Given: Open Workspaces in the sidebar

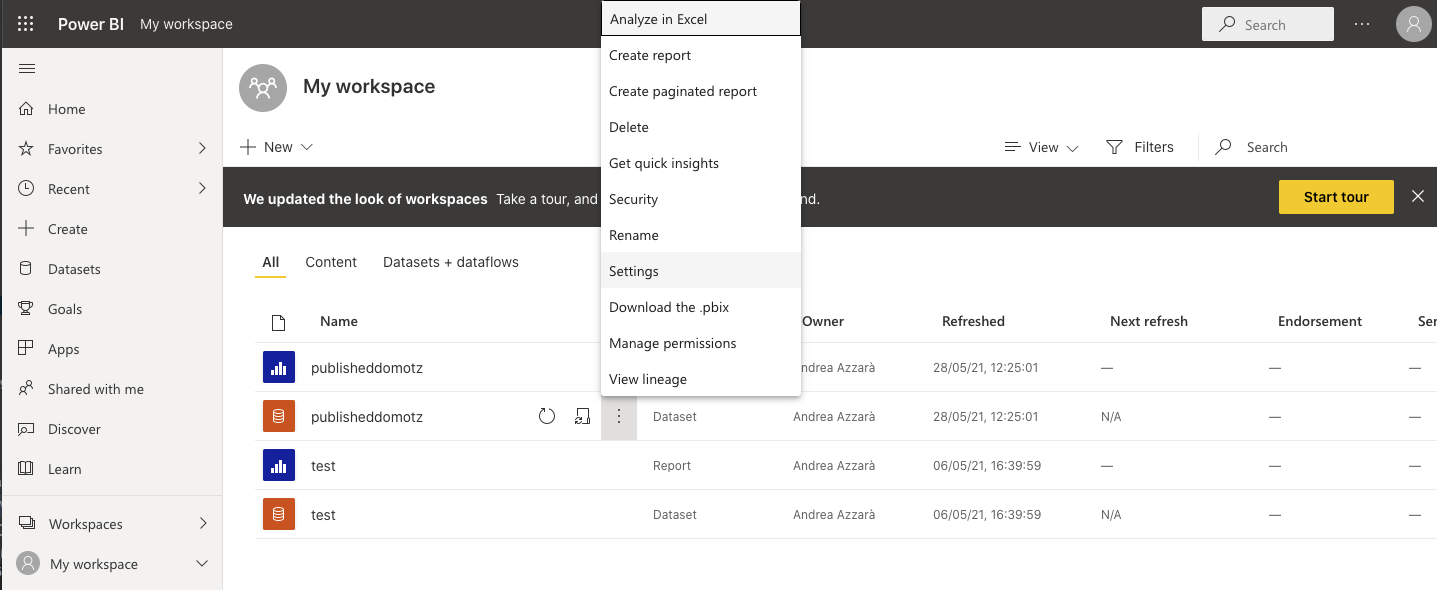Looking at the screenshot, I should coord(111,524).
